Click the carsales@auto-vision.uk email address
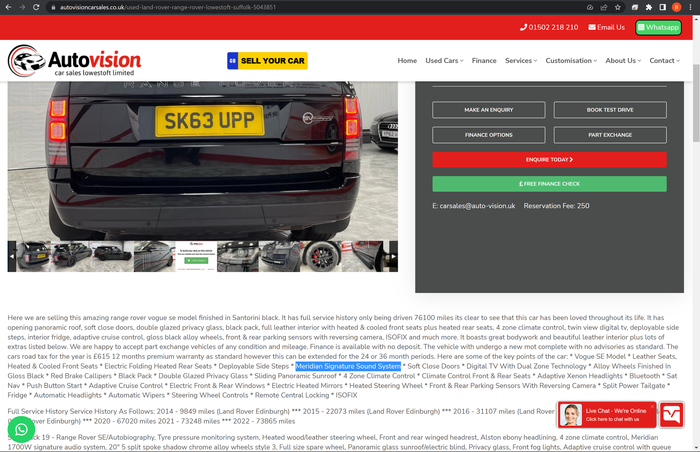 click(477, 206)
